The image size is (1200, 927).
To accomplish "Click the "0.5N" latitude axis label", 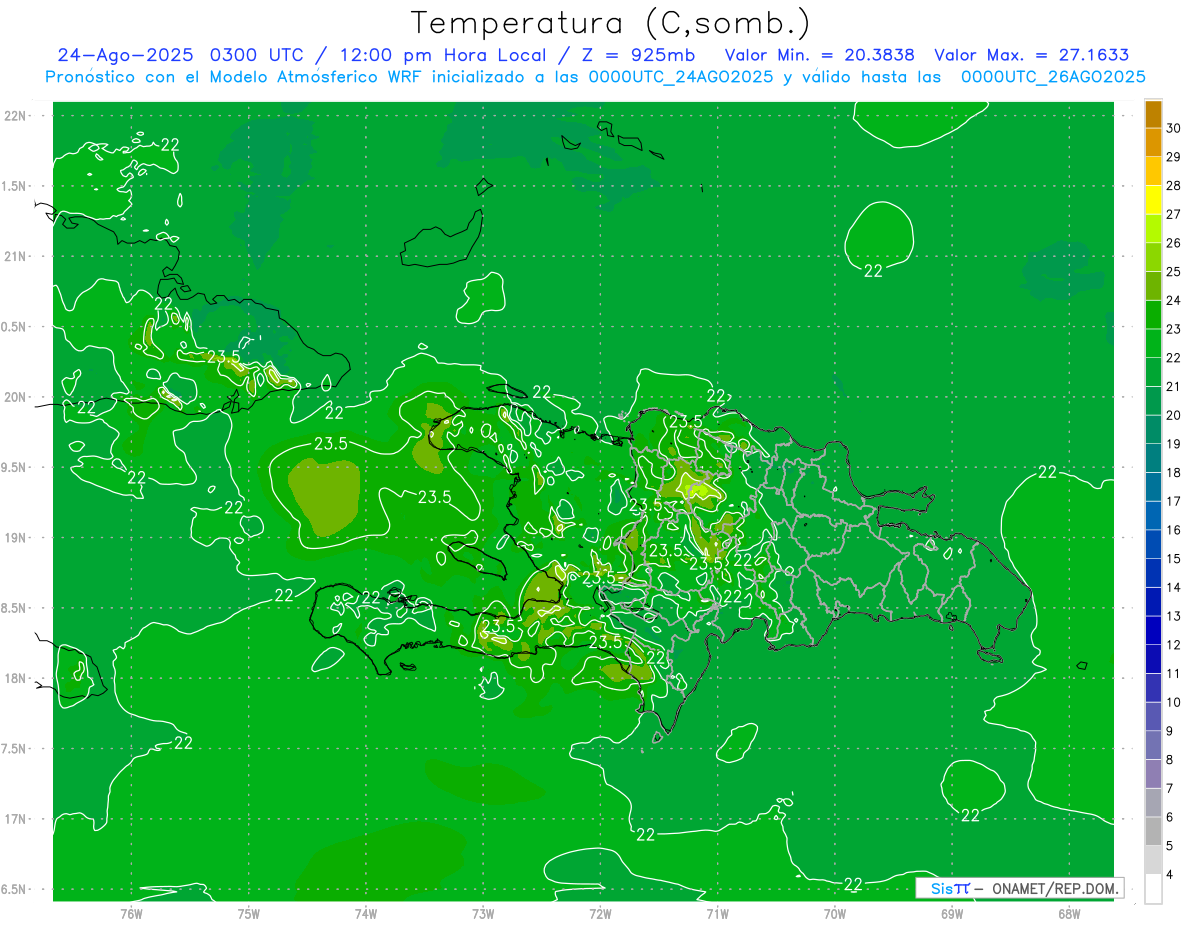I will click(x=15, y=327).
